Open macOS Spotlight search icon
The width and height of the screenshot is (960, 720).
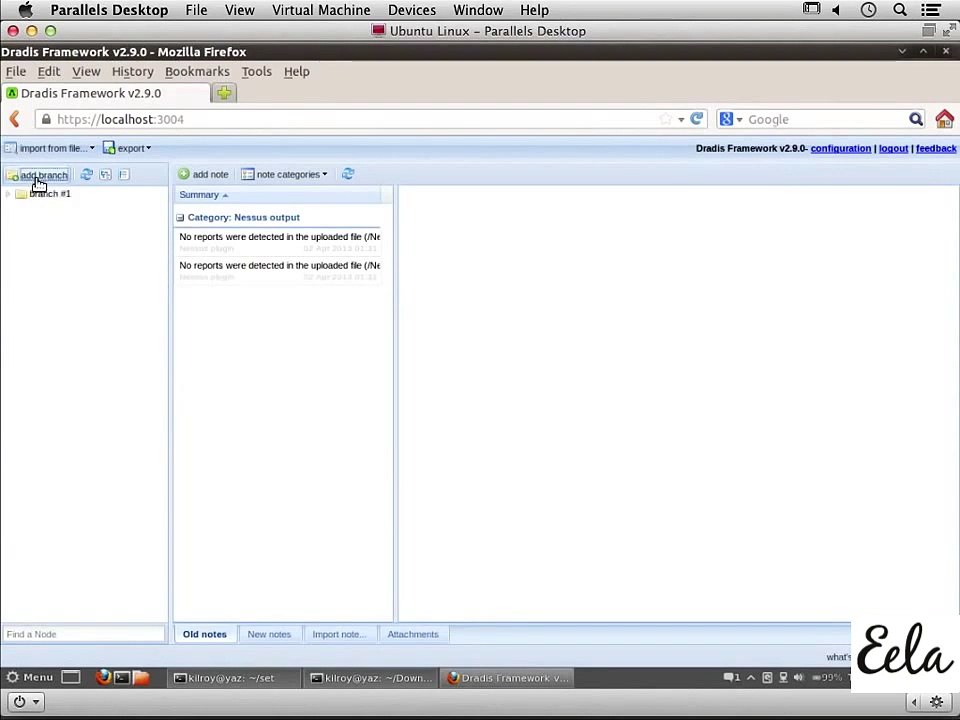click(x=900, y=10)
